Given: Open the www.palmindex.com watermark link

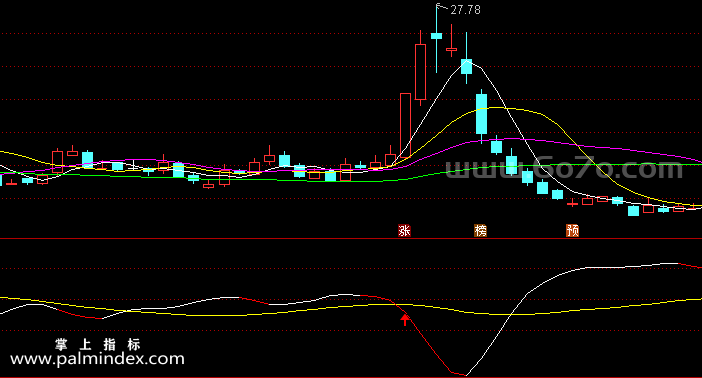Looking at the screenshot, I should tap(97, 359).
